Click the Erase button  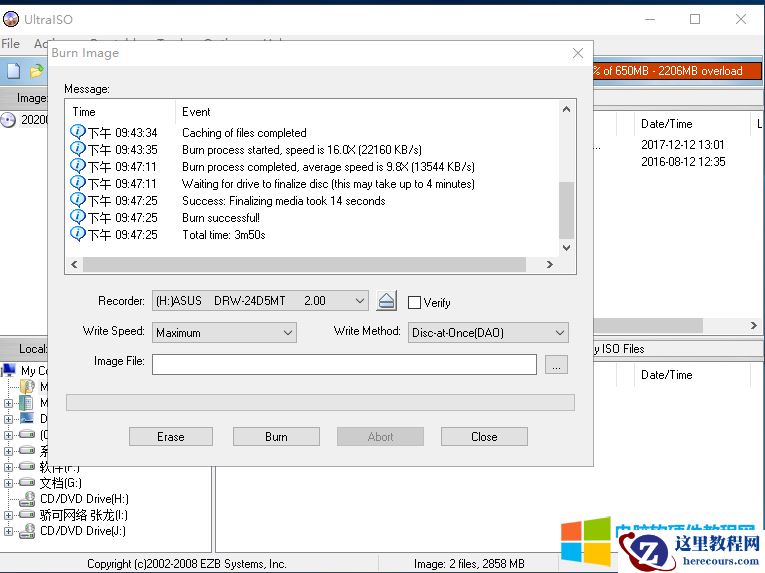click(171, 437)
